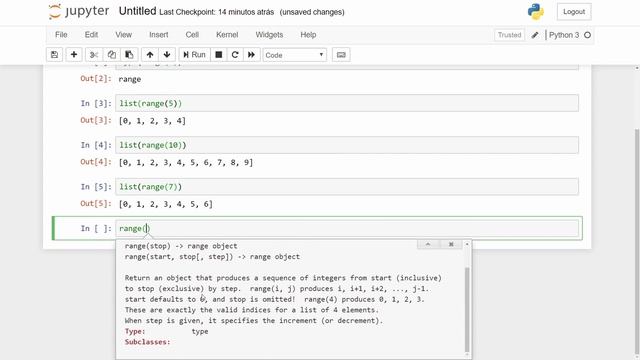The height and width of the screenshot is (360, 640).
Task: Click the Trusted notebook button
Action: 509,35
